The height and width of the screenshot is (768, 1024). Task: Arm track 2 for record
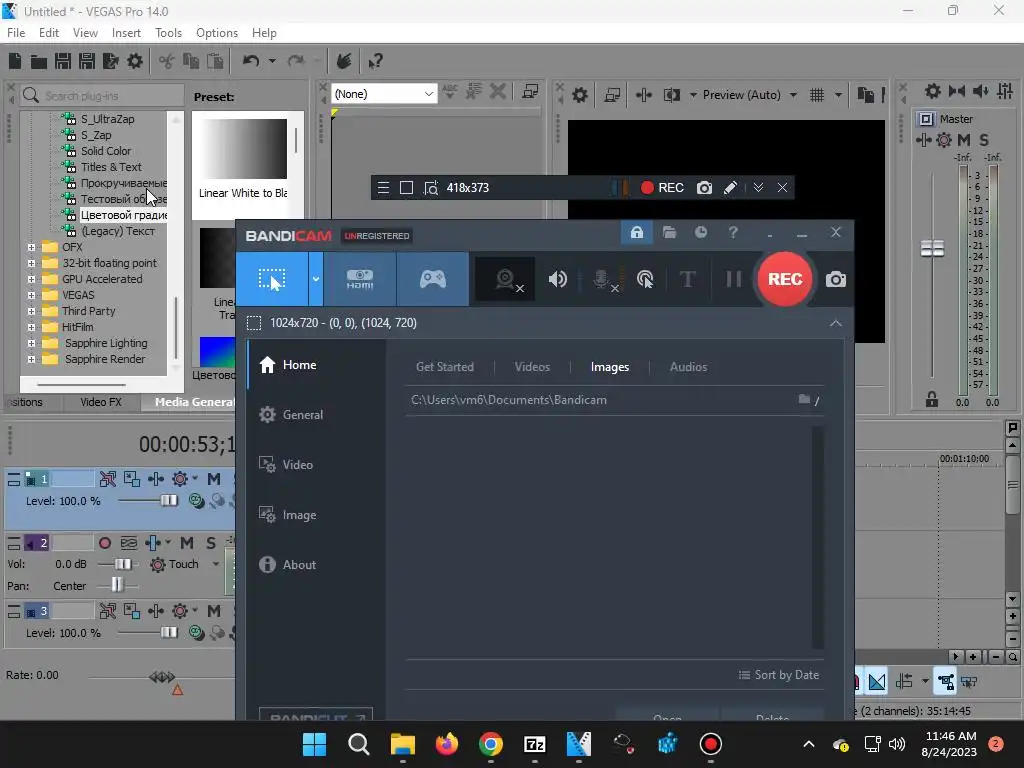tap(104, 543)
